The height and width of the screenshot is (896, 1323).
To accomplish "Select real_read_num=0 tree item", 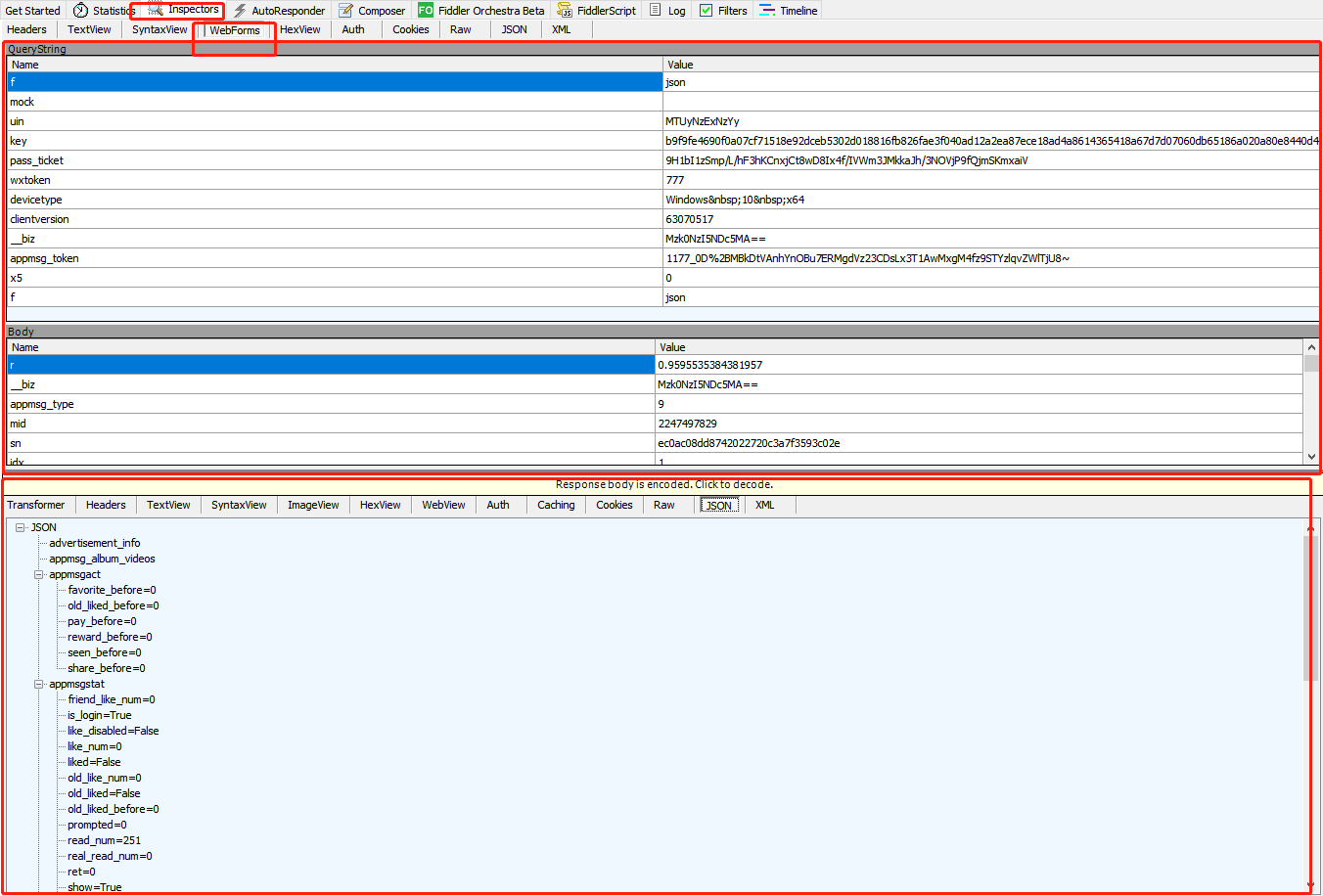I will pyautogui.click(x=110, y=856).
